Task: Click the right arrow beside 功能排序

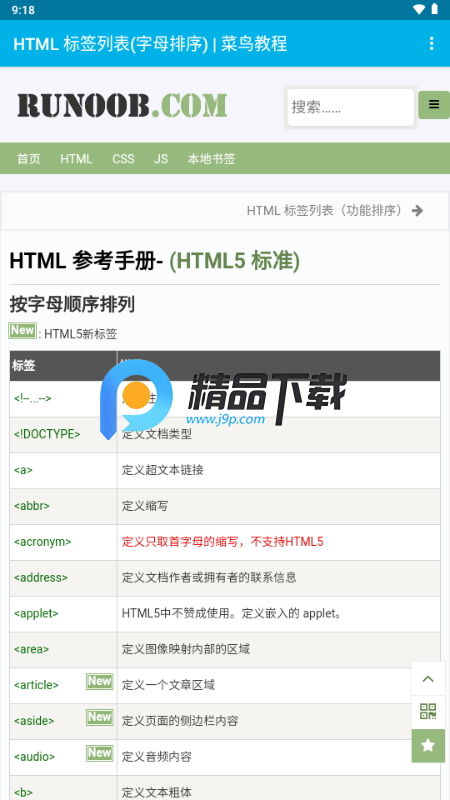Action: tap(418, 210)
